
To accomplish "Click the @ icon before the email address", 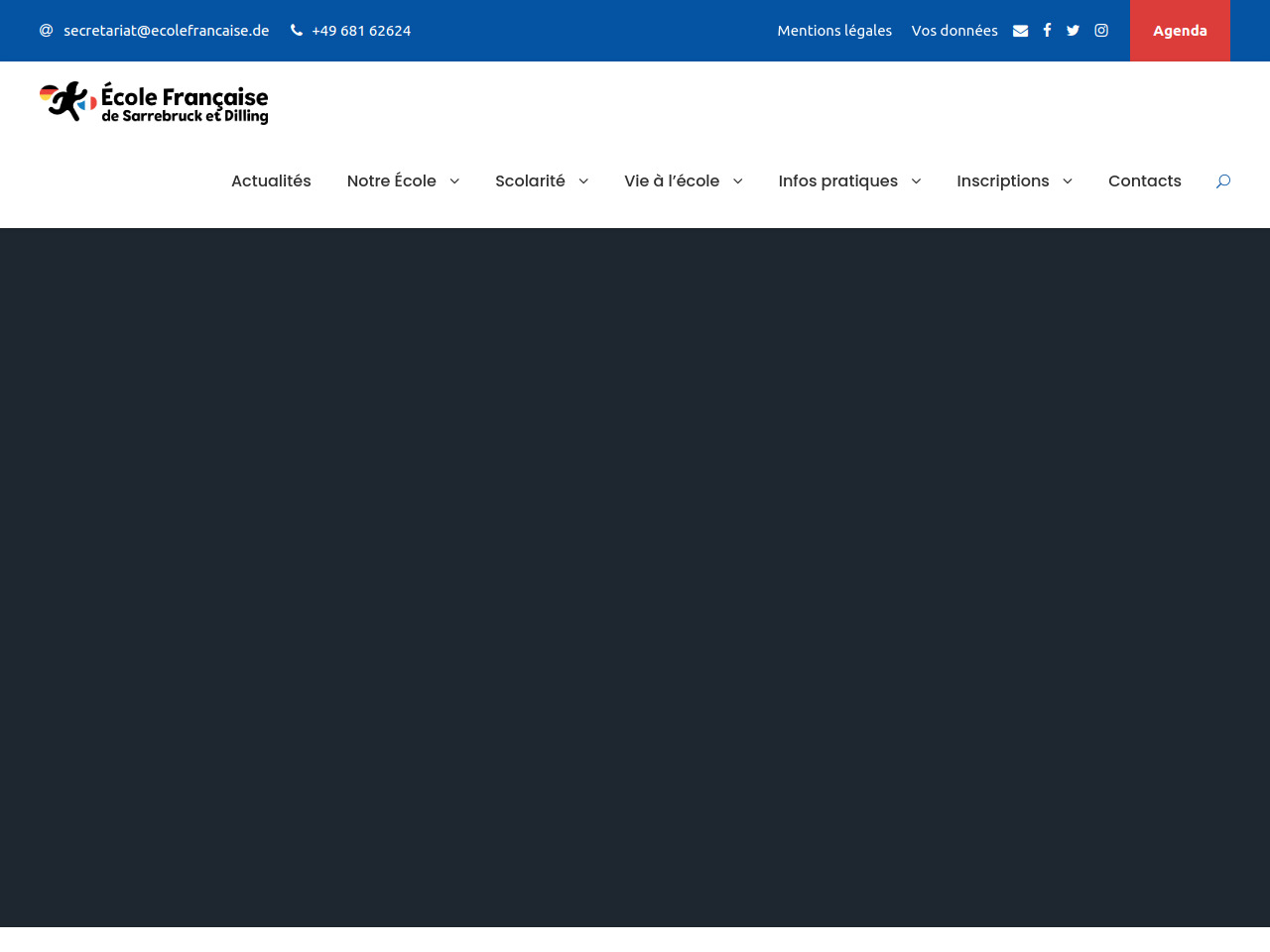I will 46,31.
